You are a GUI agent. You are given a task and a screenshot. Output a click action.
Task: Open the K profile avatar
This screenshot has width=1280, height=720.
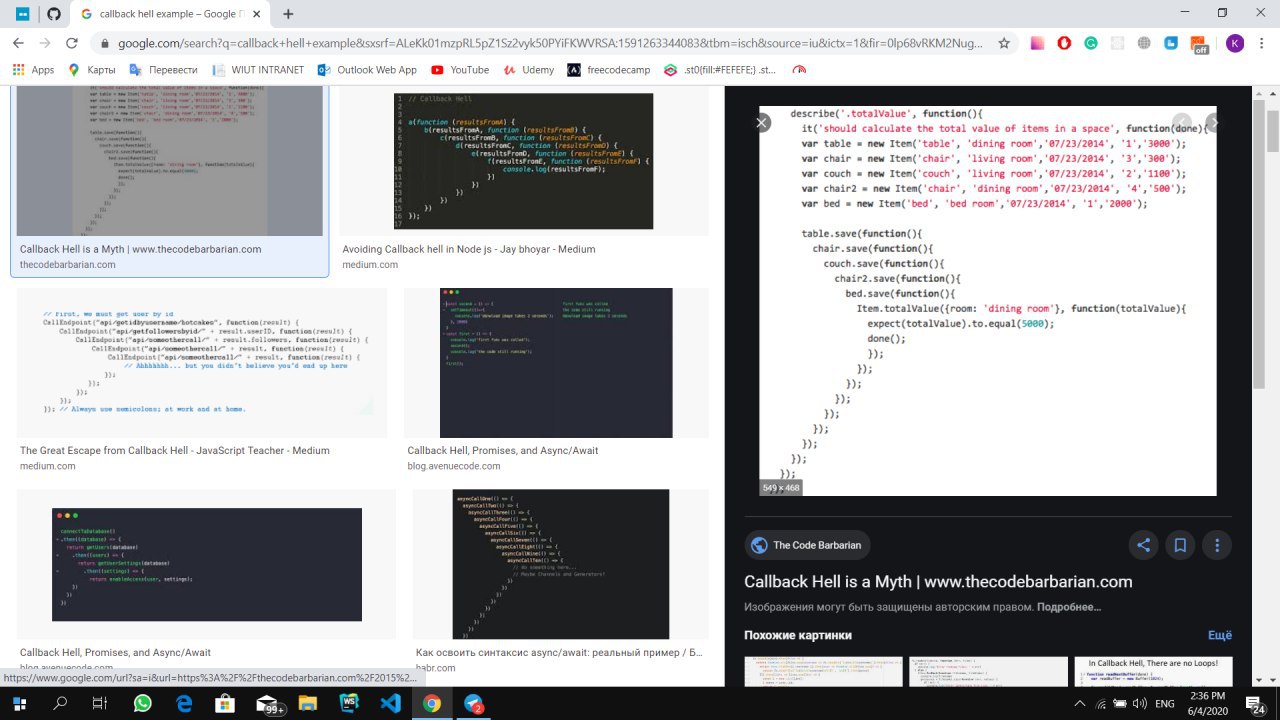pyautogui.click(x=1235, y=43)
